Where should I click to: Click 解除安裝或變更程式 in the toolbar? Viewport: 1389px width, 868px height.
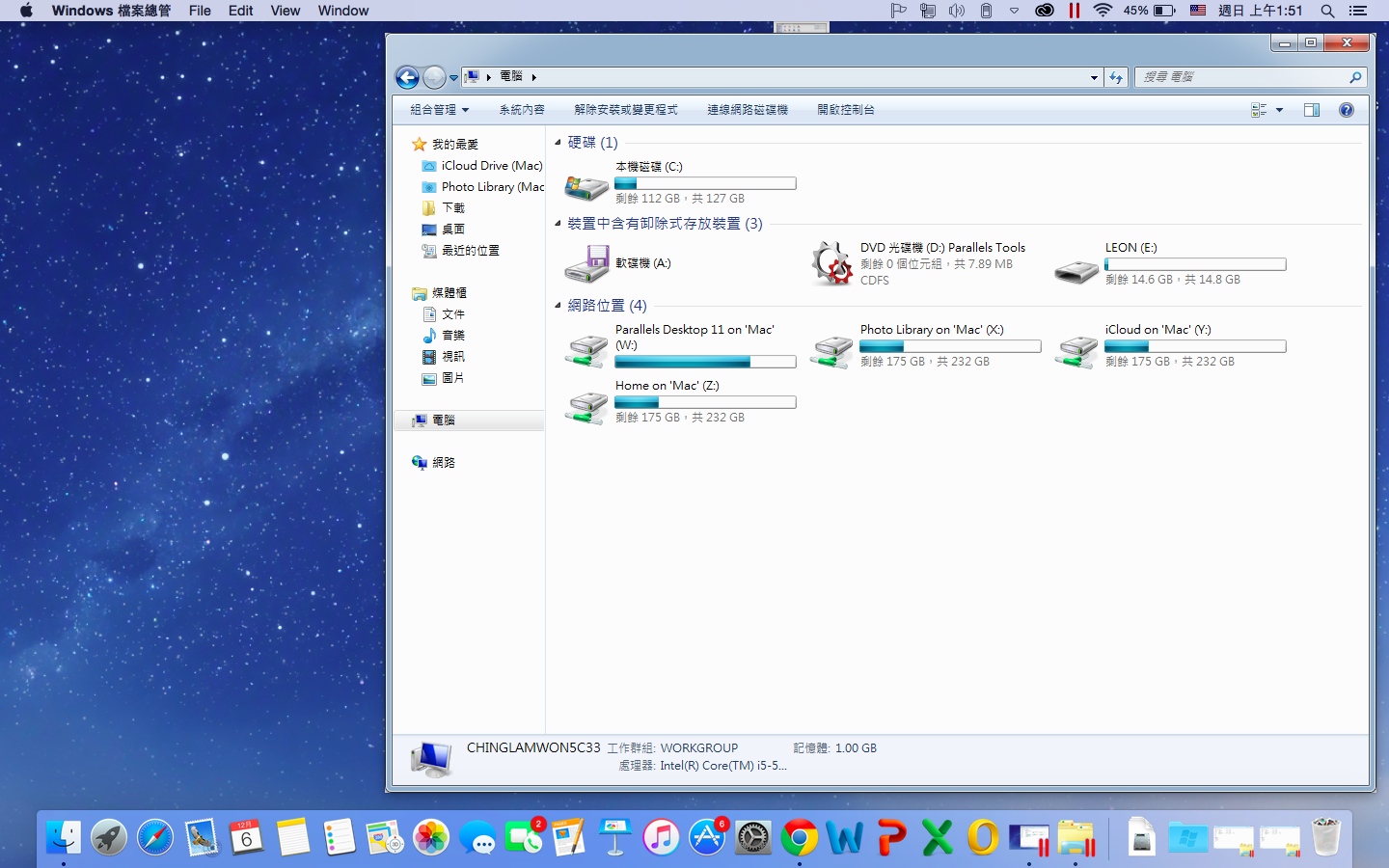point(626,110)
